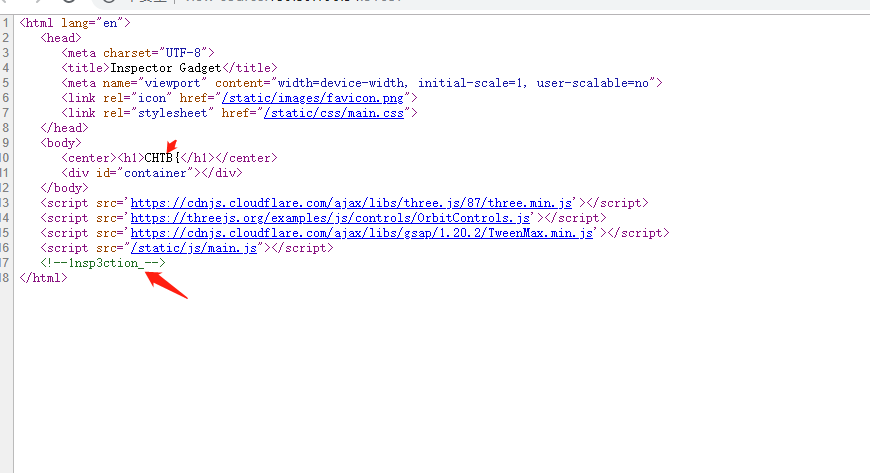Open the /static/js/main.js script link

click(194, 248)
